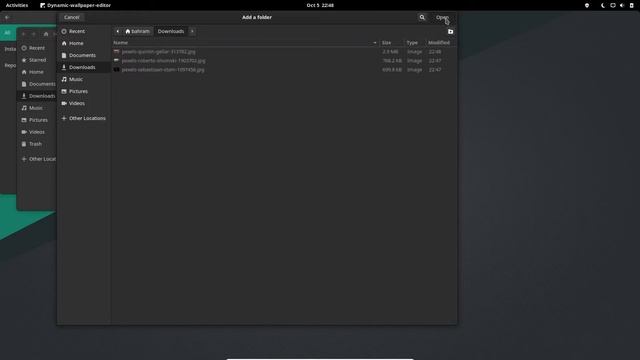
Task: Click the Open button in Add a folder dialog
Action: tap(442, 17)
